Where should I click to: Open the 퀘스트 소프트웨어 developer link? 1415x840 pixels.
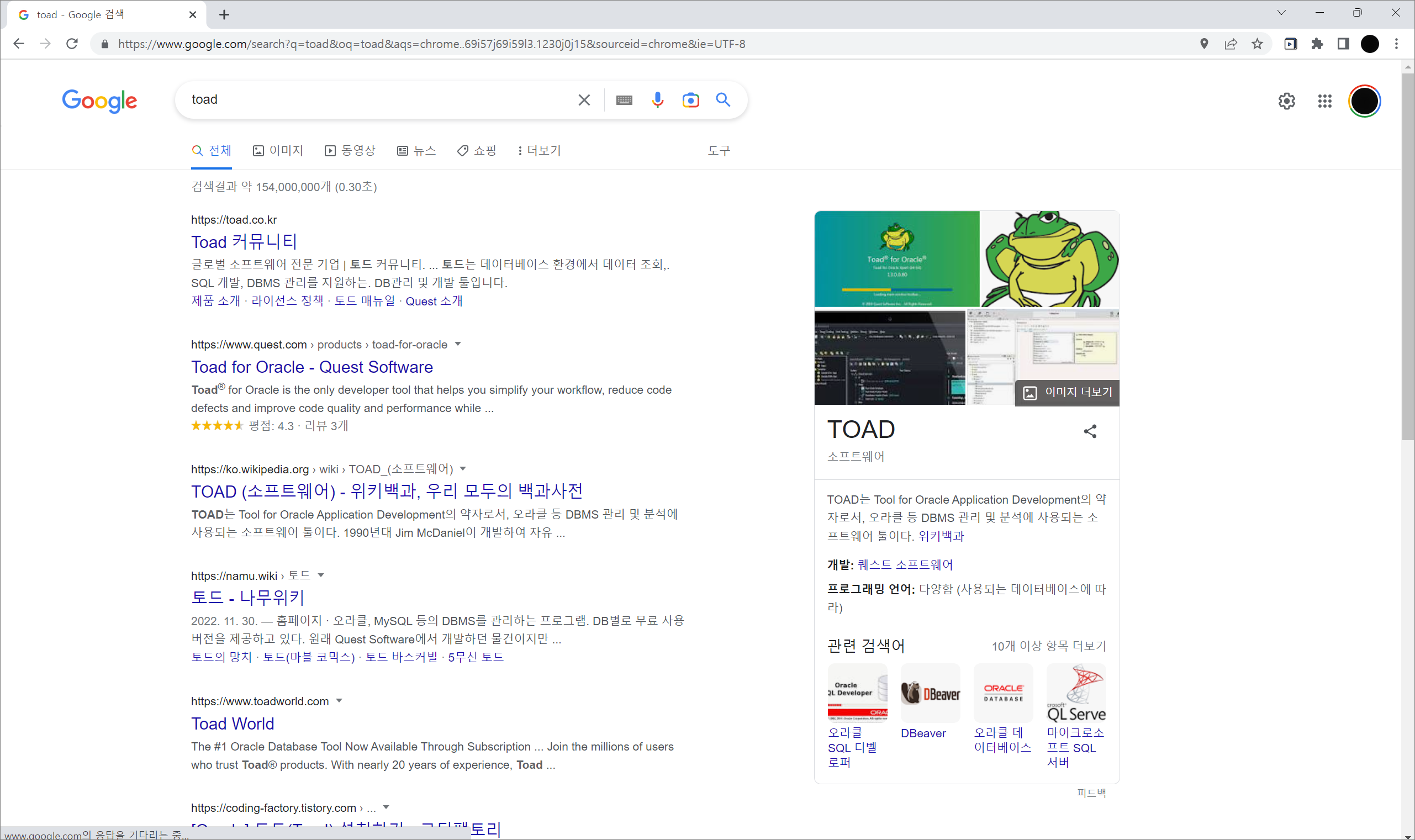coord(905,564)
